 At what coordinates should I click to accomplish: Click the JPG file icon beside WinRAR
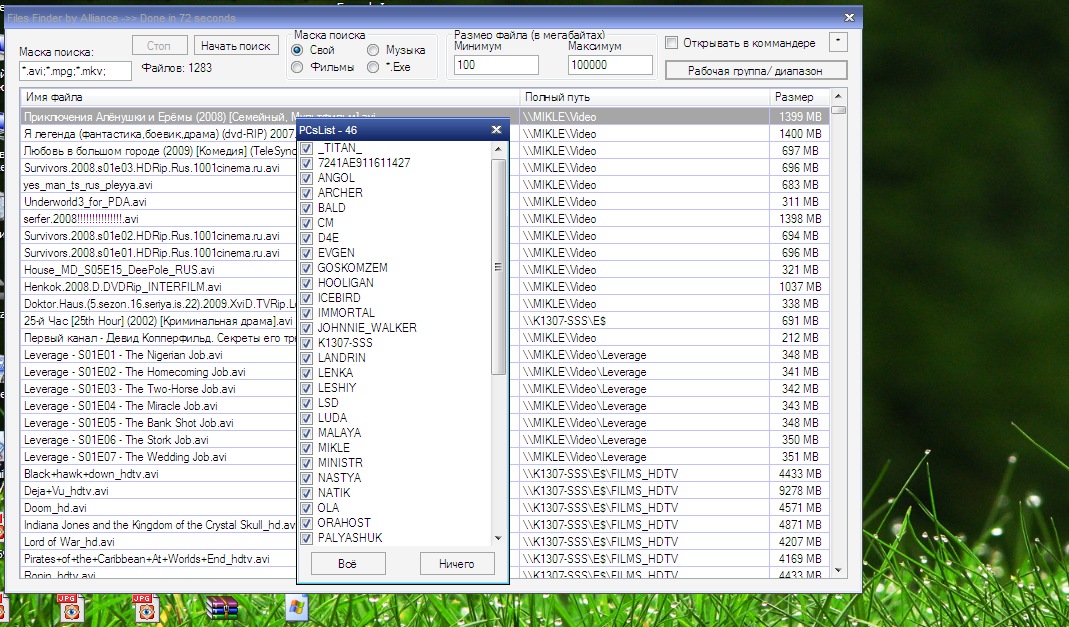click(147, 607)
